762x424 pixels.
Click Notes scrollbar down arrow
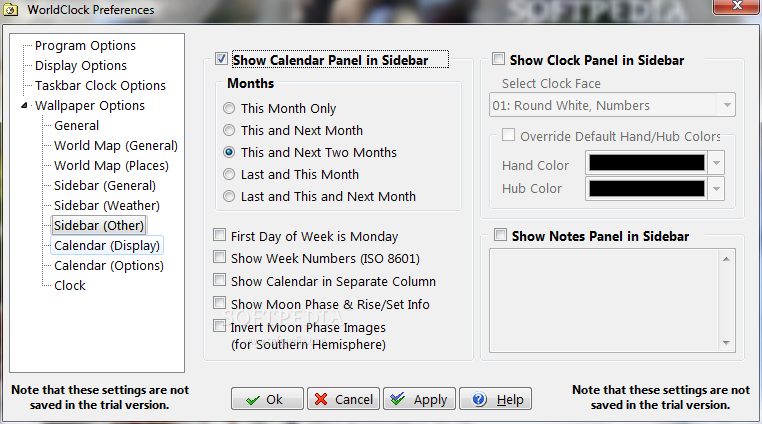[727, 343]
